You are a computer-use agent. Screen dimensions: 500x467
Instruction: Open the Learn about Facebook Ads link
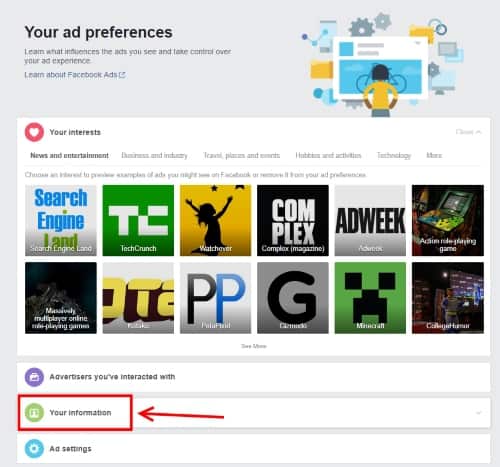click(x=71, y=75)
